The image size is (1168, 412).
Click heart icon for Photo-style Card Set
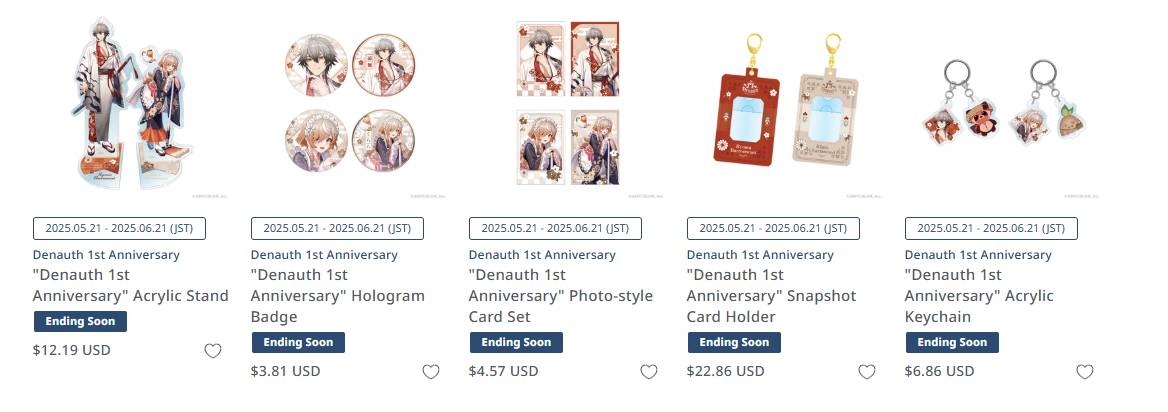click(x=649, y=372)
